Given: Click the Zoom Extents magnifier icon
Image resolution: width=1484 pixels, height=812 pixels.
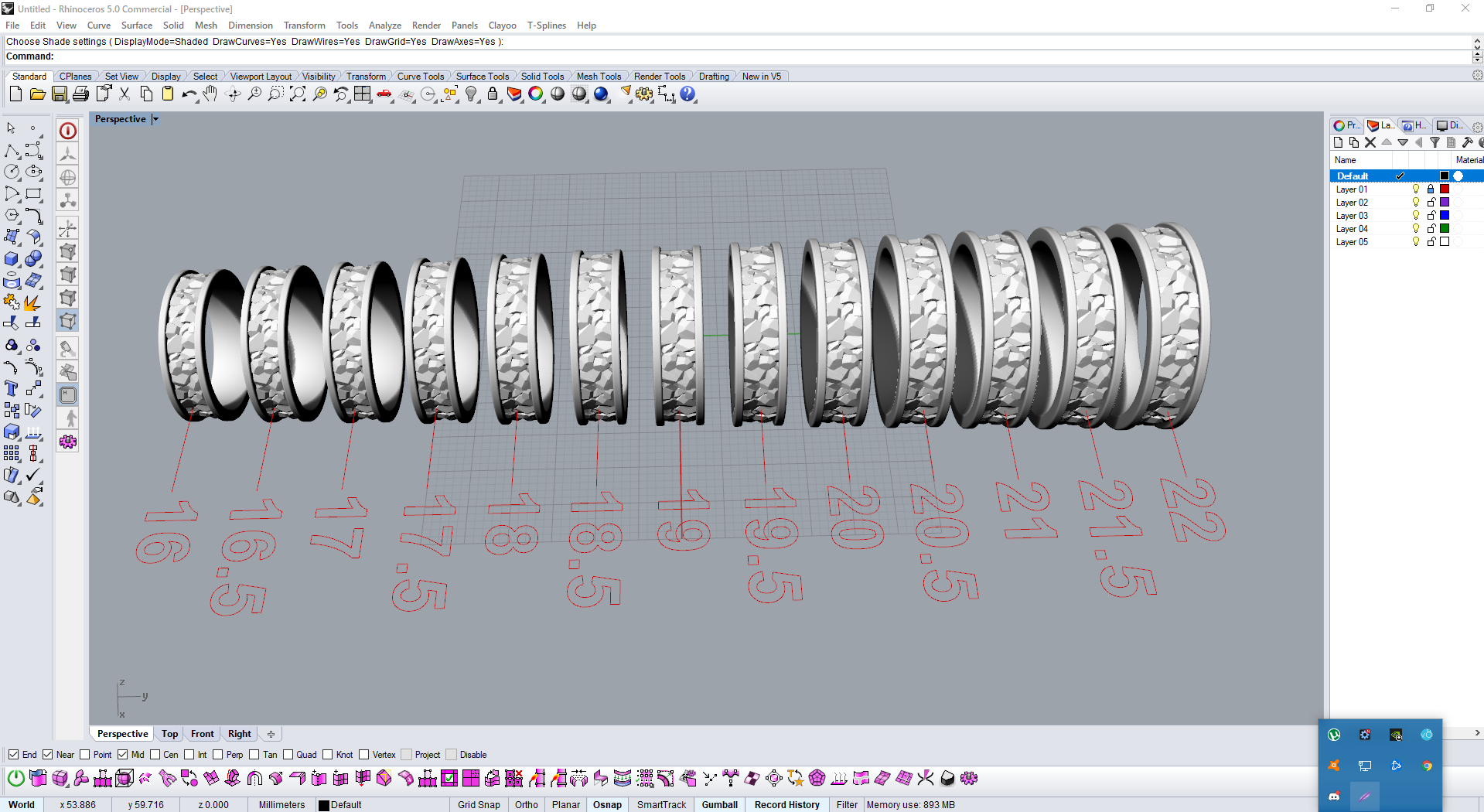Looking at the screenshot, I should pyautogui.click(x=298, y=94).
